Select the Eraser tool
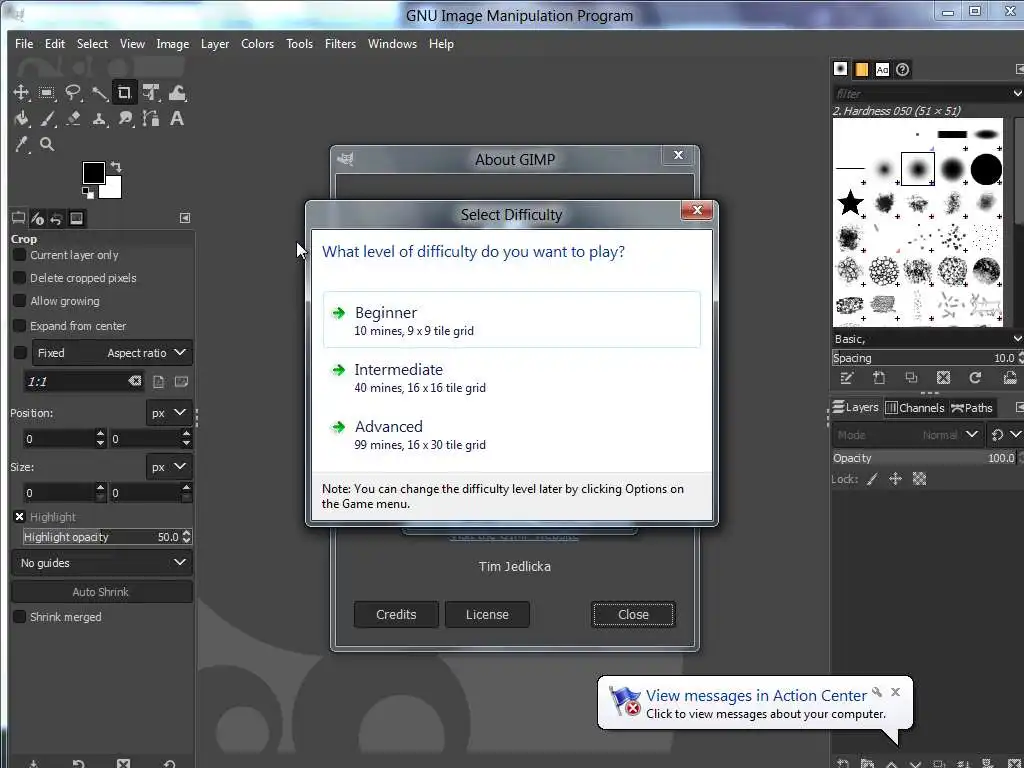 [x=72, y=119]
